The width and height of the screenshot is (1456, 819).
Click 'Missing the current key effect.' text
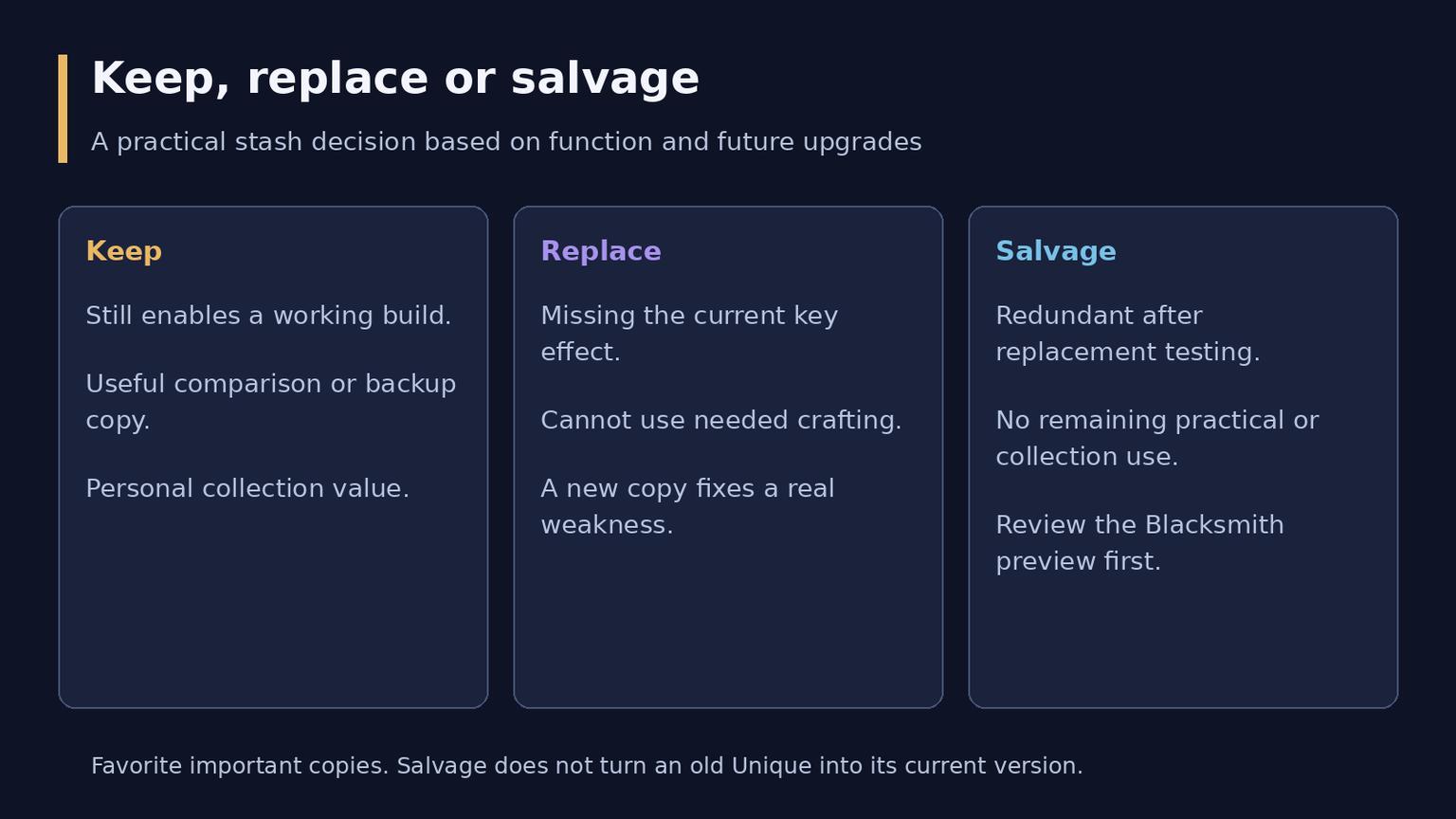(689, 334)
